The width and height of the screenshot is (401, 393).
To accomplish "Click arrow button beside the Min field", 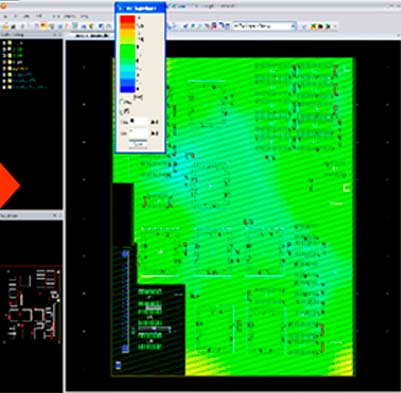I will 154,133.
